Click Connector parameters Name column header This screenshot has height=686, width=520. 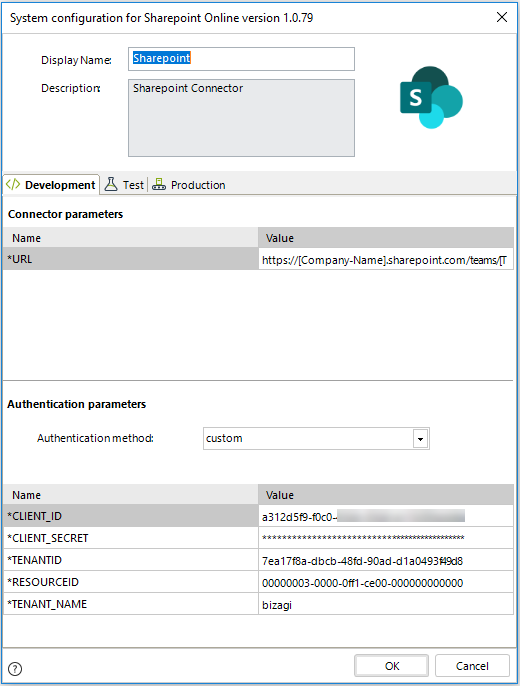(131, 238)
